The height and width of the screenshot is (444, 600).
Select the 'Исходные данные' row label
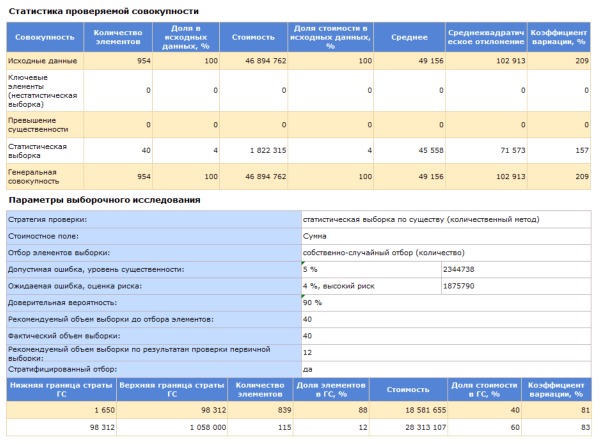click(x=43, y=61)
